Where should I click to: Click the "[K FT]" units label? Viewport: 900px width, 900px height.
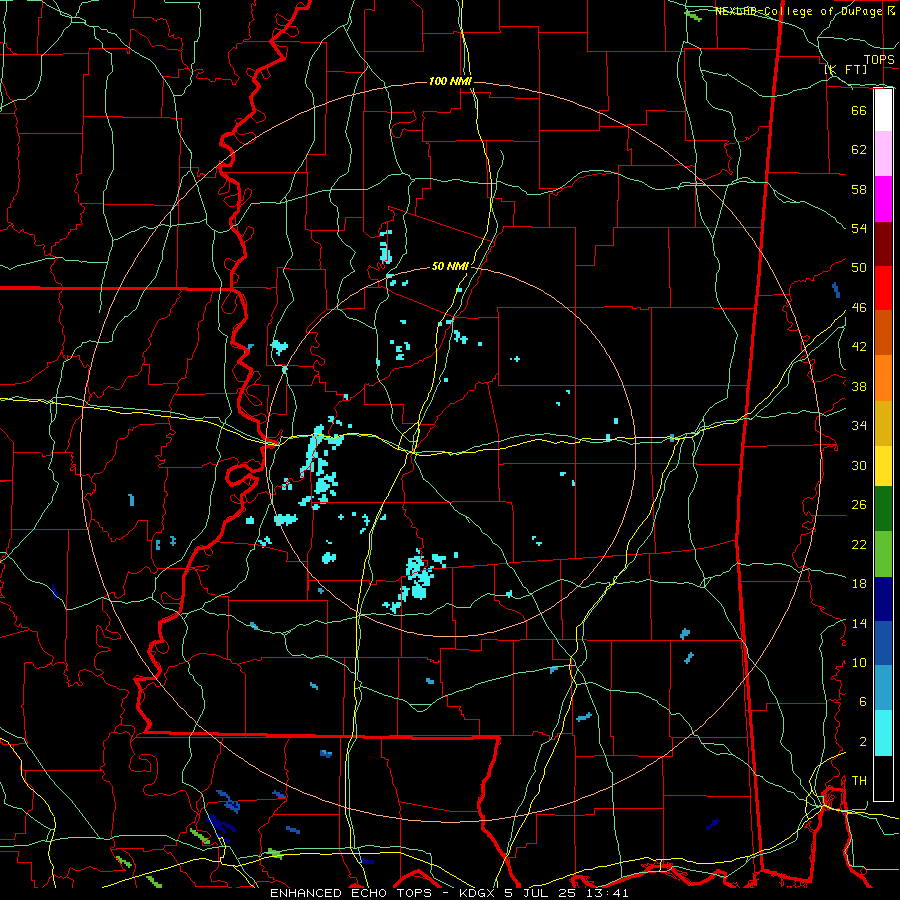[845, 69]
